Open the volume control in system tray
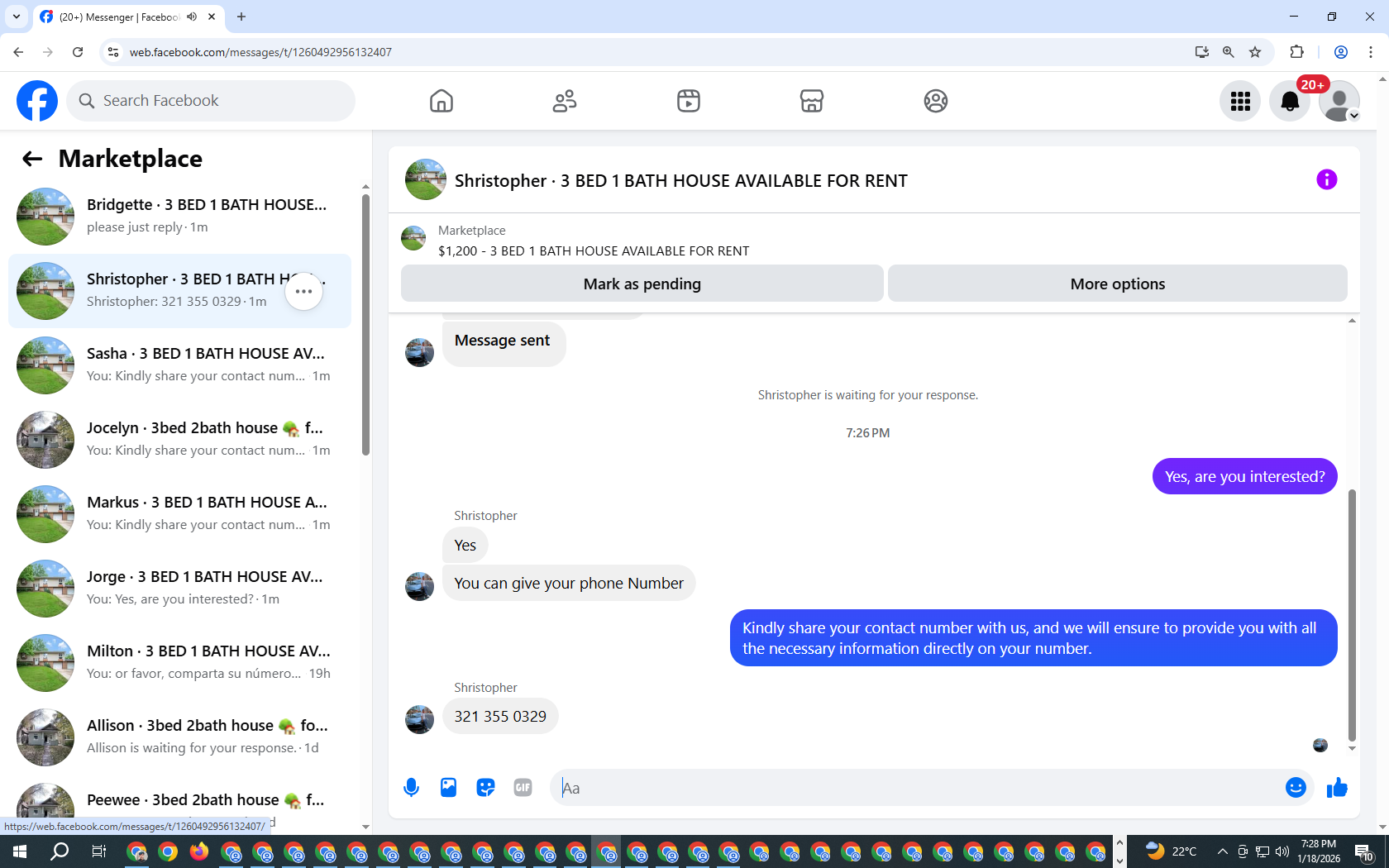Screen dimensions: 1389x868 pos(1282,851)
